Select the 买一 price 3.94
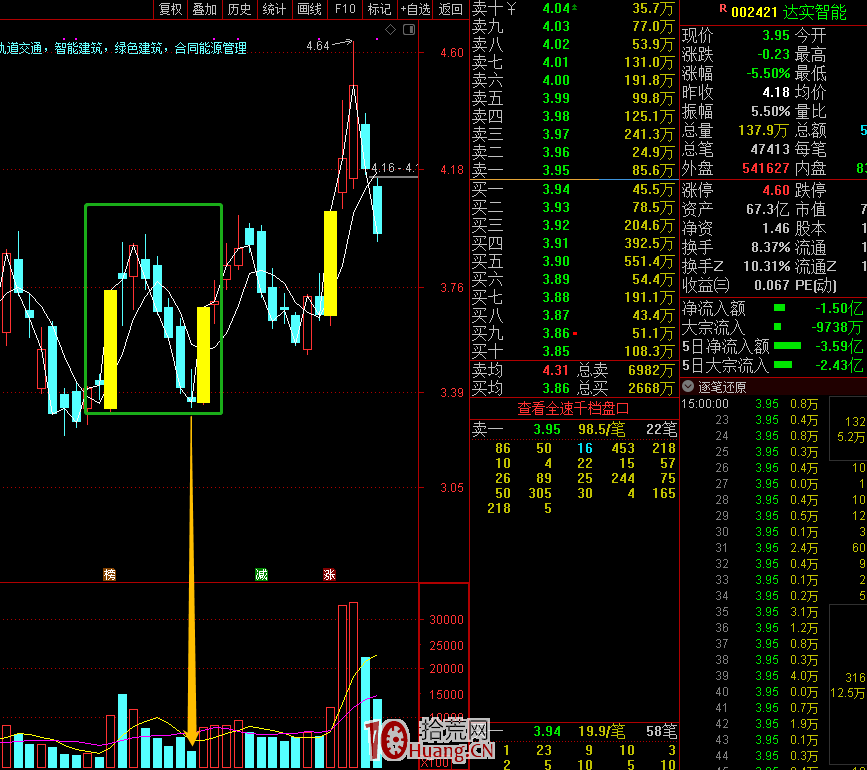 pos(556,190)
